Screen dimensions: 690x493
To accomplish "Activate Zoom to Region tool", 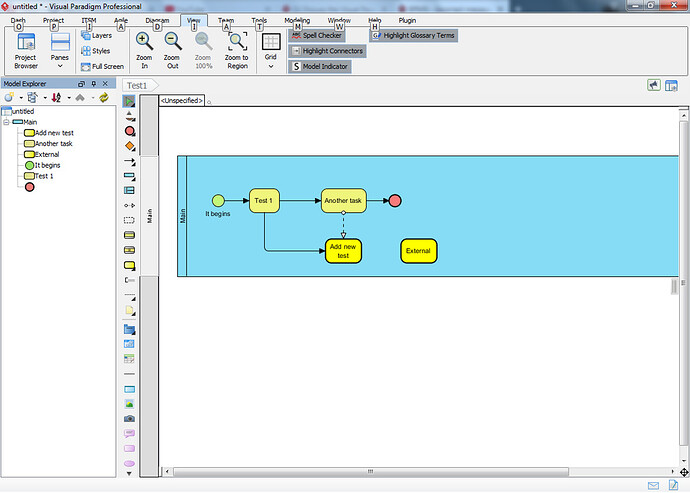I will tap(237, 50).
